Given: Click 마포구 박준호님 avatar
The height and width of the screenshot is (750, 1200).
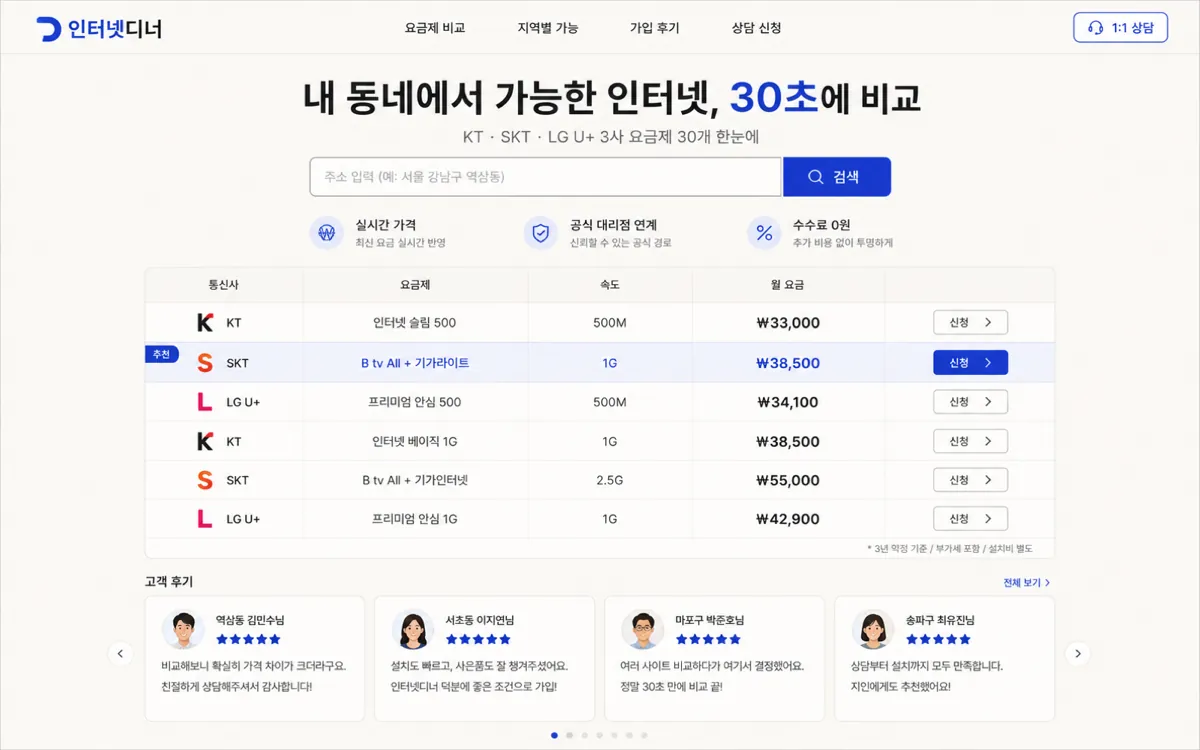Looking at the screenshot, I should tap(642, 630).
